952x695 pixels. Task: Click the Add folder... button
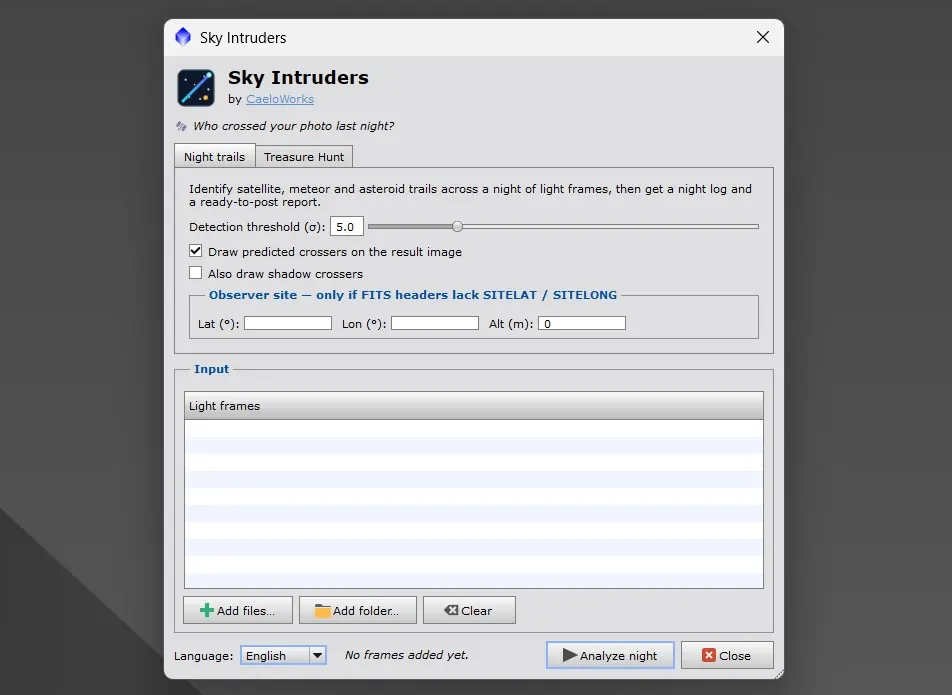click(x=358, y=610)
